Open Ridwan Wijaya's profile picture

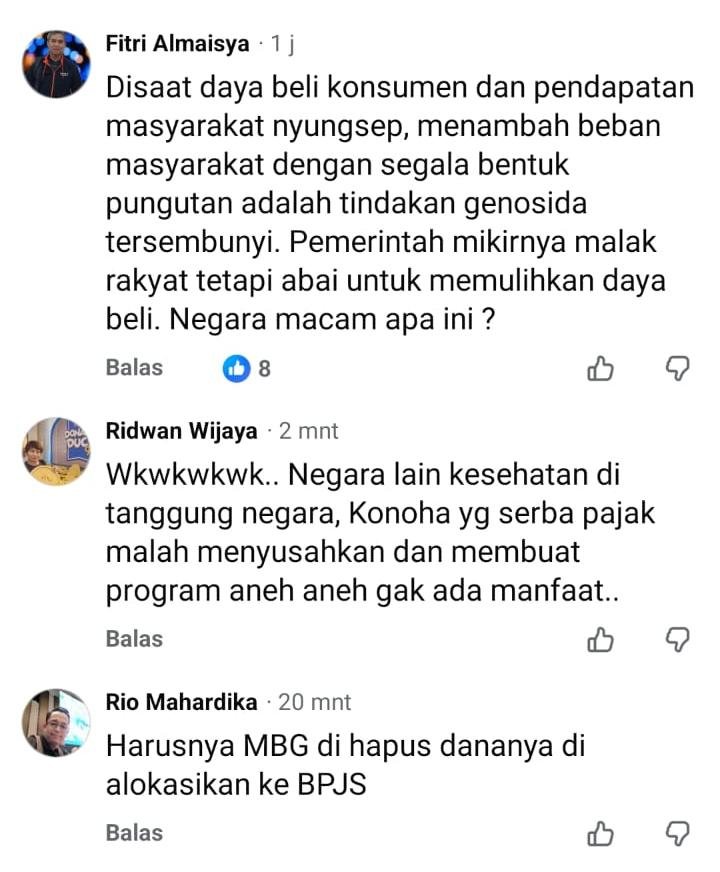(56, 452)
